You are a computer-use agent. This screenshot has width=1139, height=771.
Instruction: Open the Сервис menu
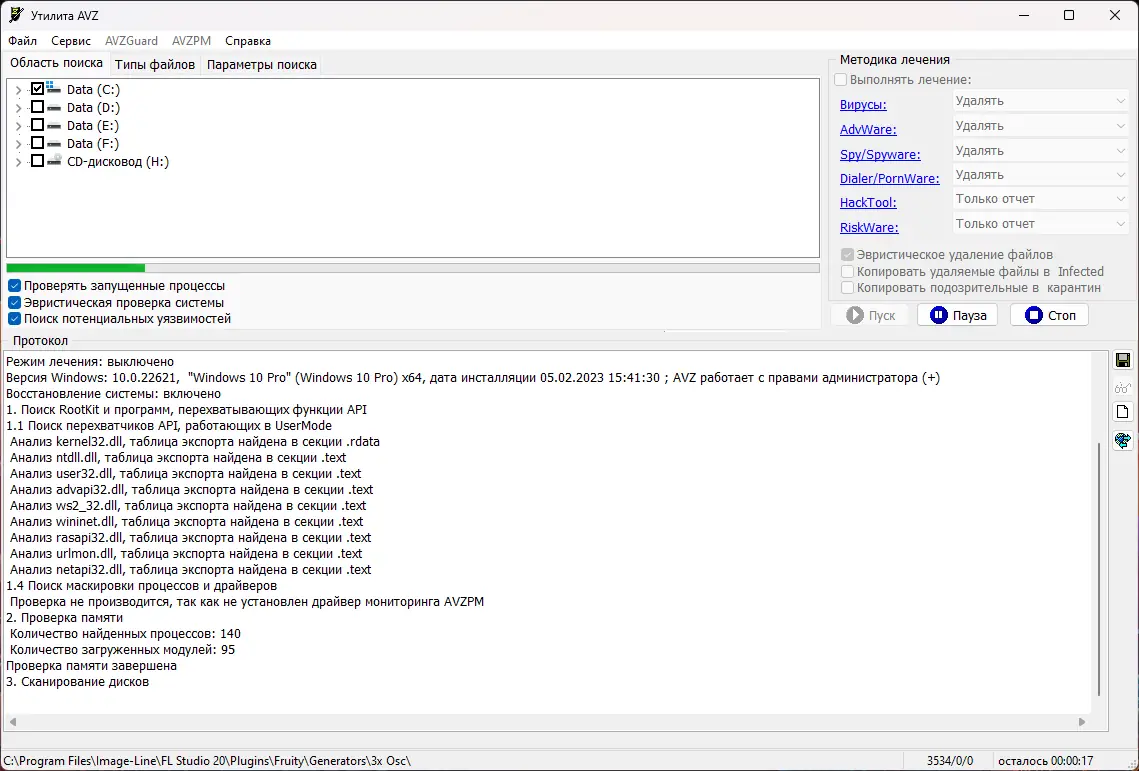pyautogui.click(x=71, y=41)
